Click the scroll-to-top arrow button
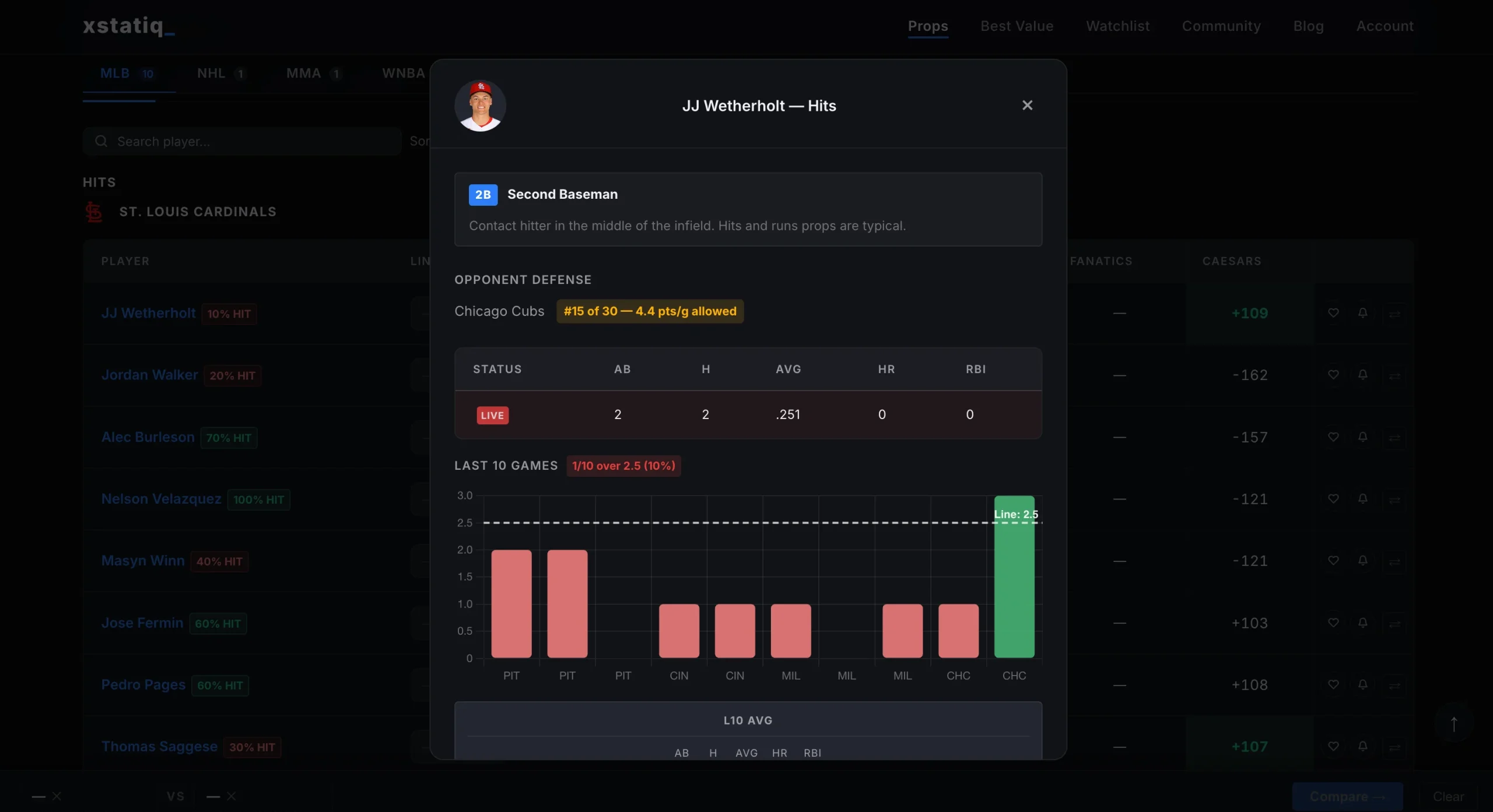The width and height of the screenshot is (1493, 812). point(1454,725)
